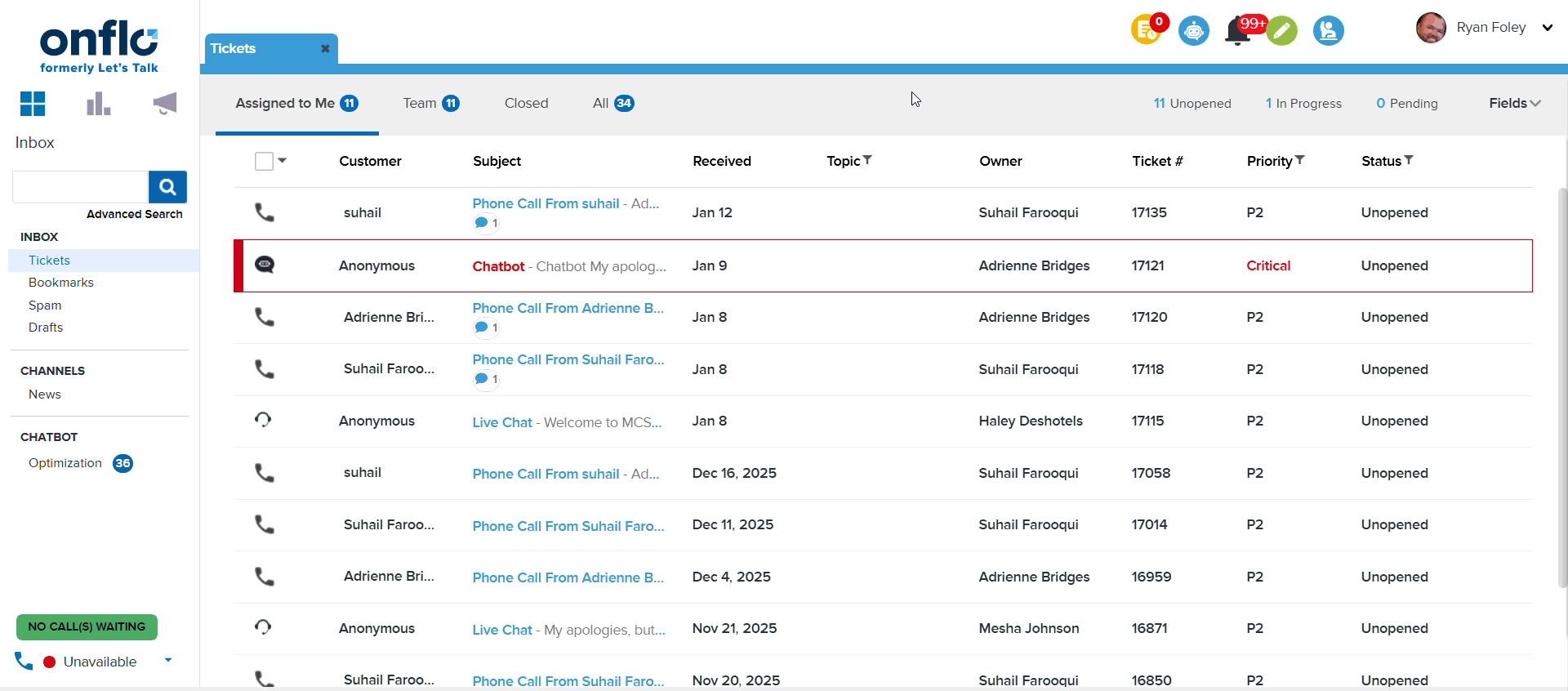This screenshot has width=1568, height=691.
Task: Expand the Ryan Foley user menu
Action: point(1547,28)
